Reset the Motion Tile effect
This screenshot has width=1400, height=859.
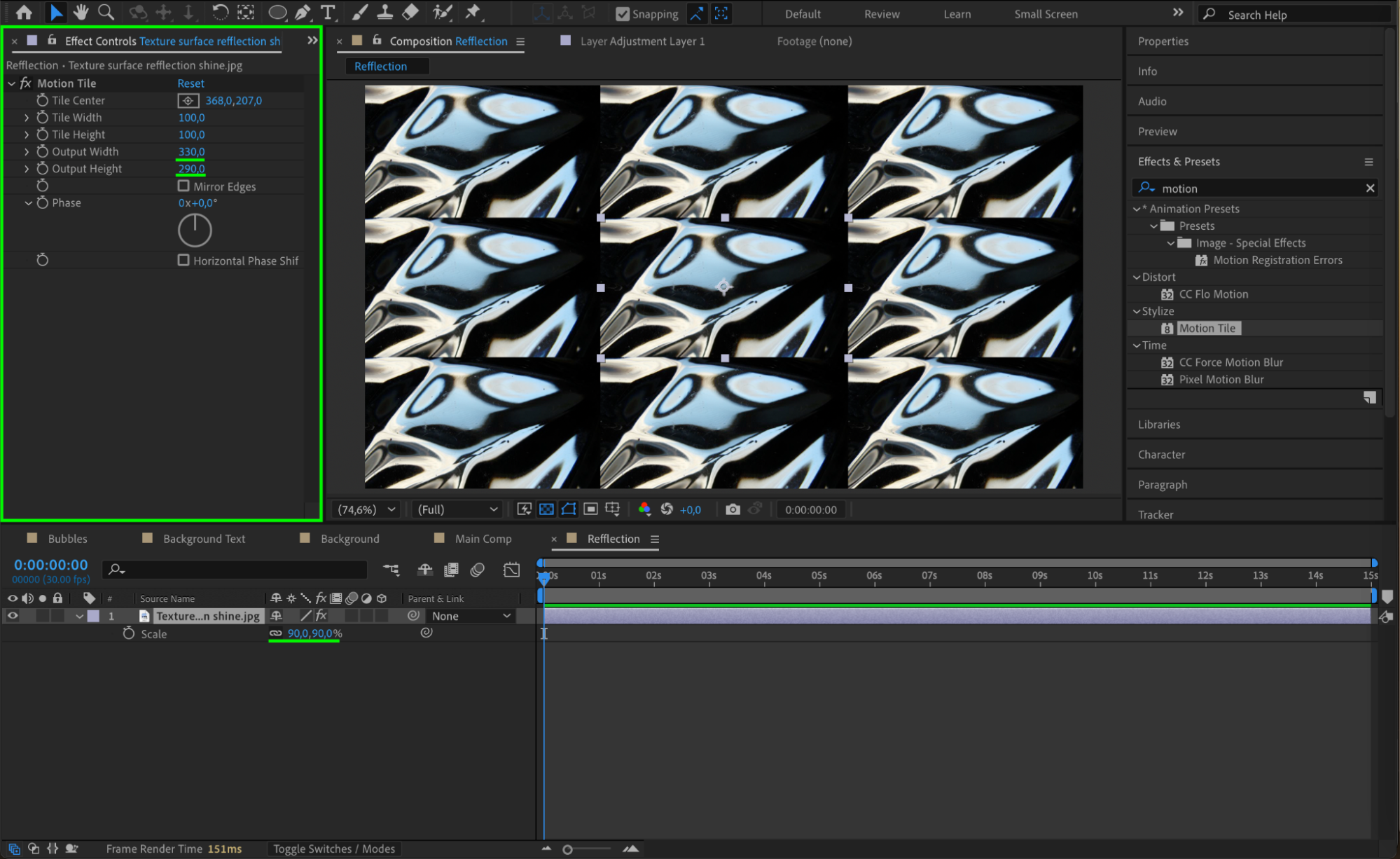[190, 83]
